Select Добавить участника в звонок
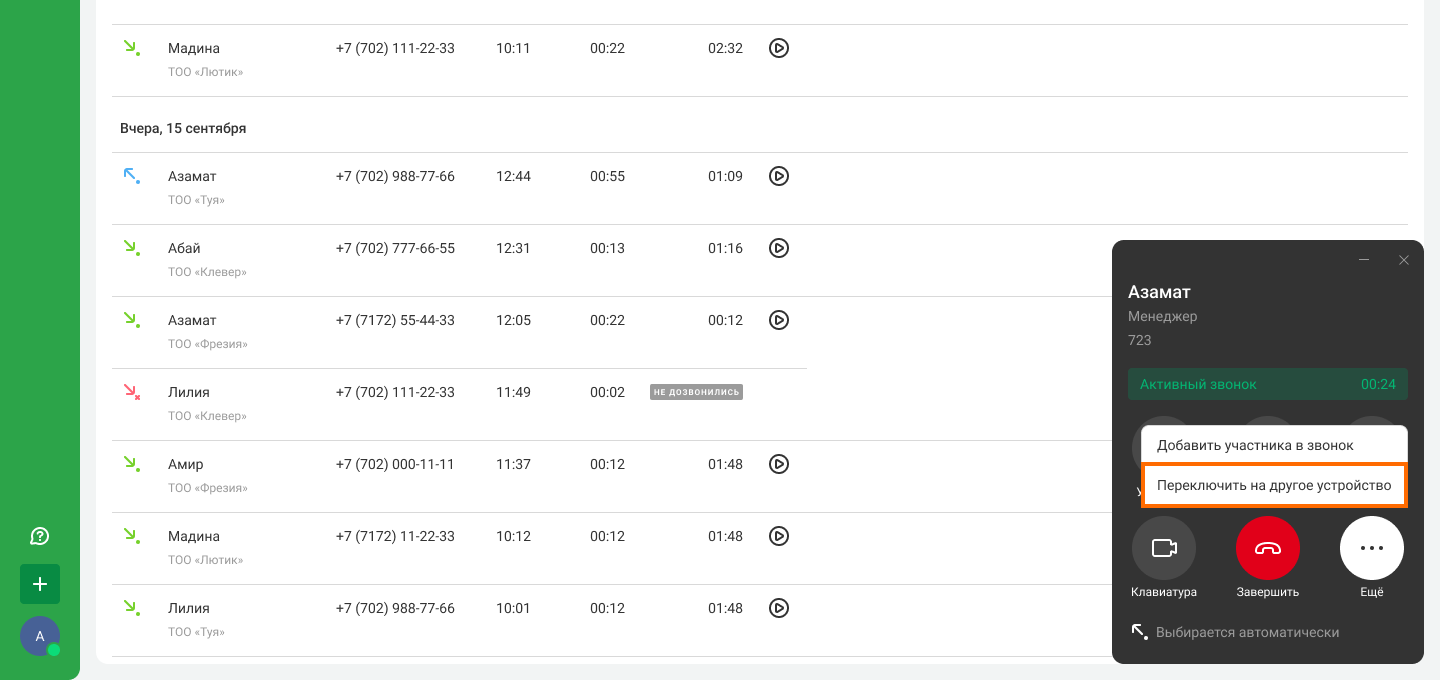 (1255, 445)
